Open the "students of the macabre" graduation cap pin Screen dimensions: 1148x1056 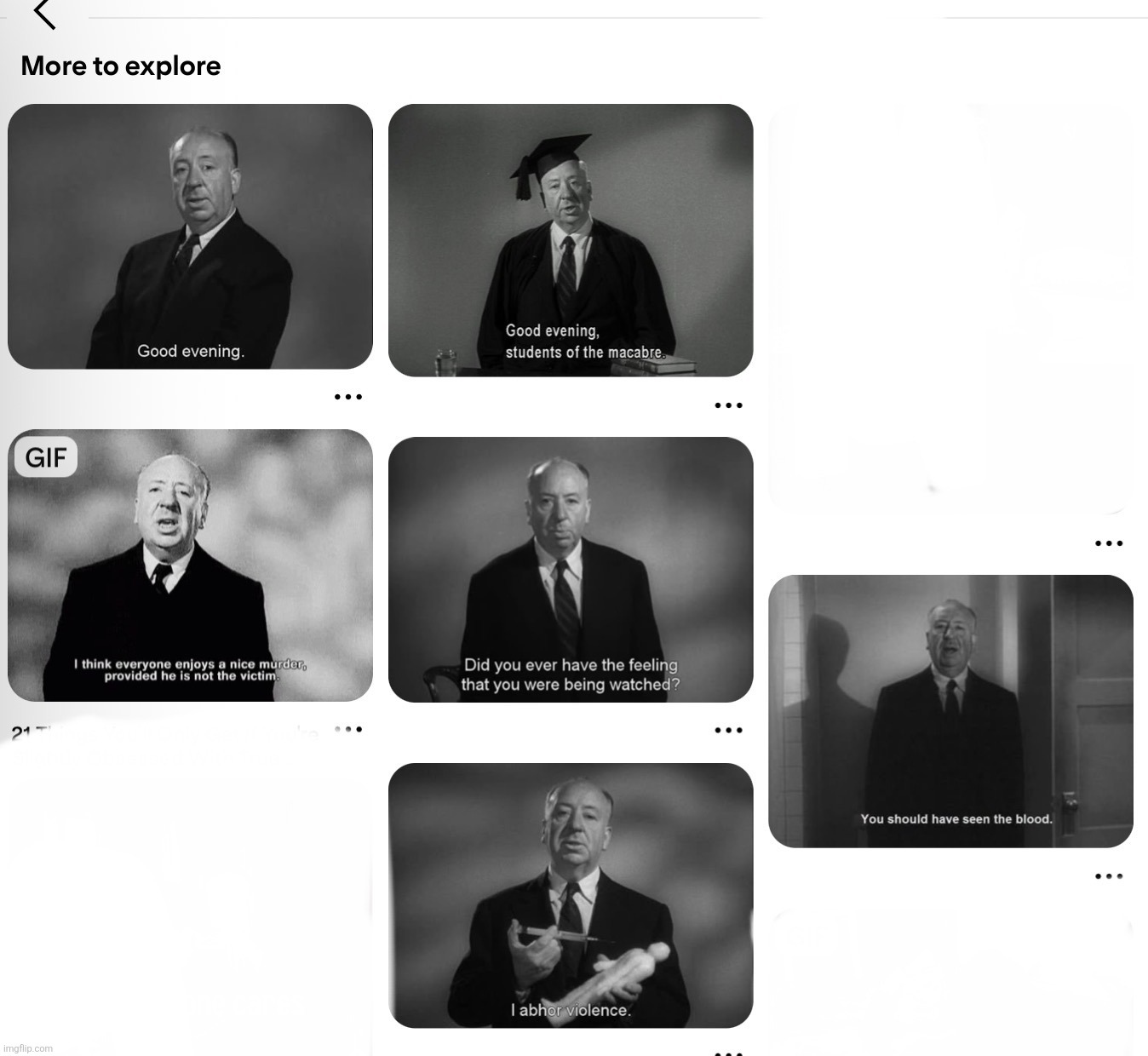pos(571,240)
